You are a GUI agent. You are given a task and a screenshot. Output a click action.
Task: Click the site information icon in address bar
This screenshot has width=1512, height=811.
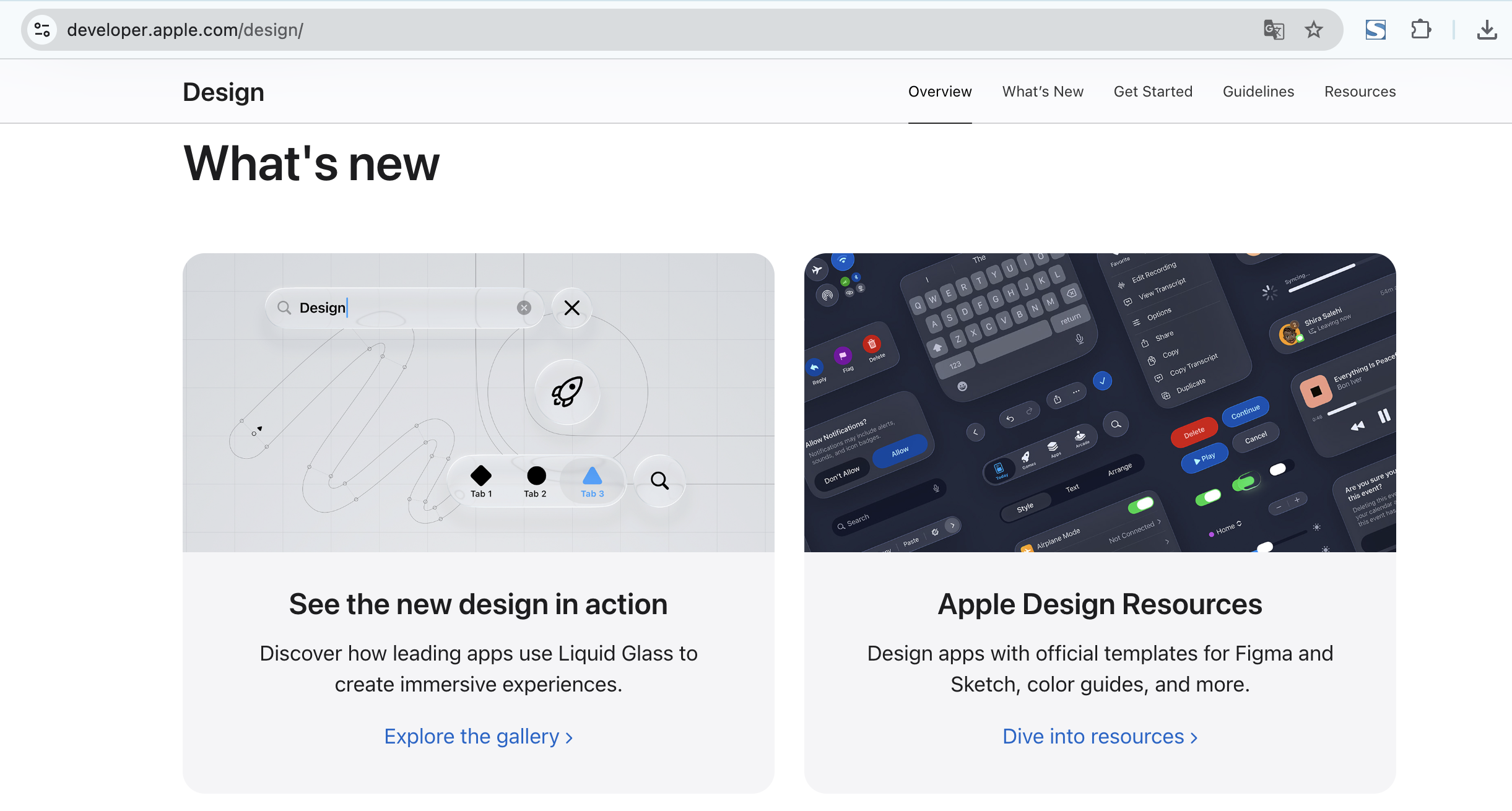pos(42,30)
